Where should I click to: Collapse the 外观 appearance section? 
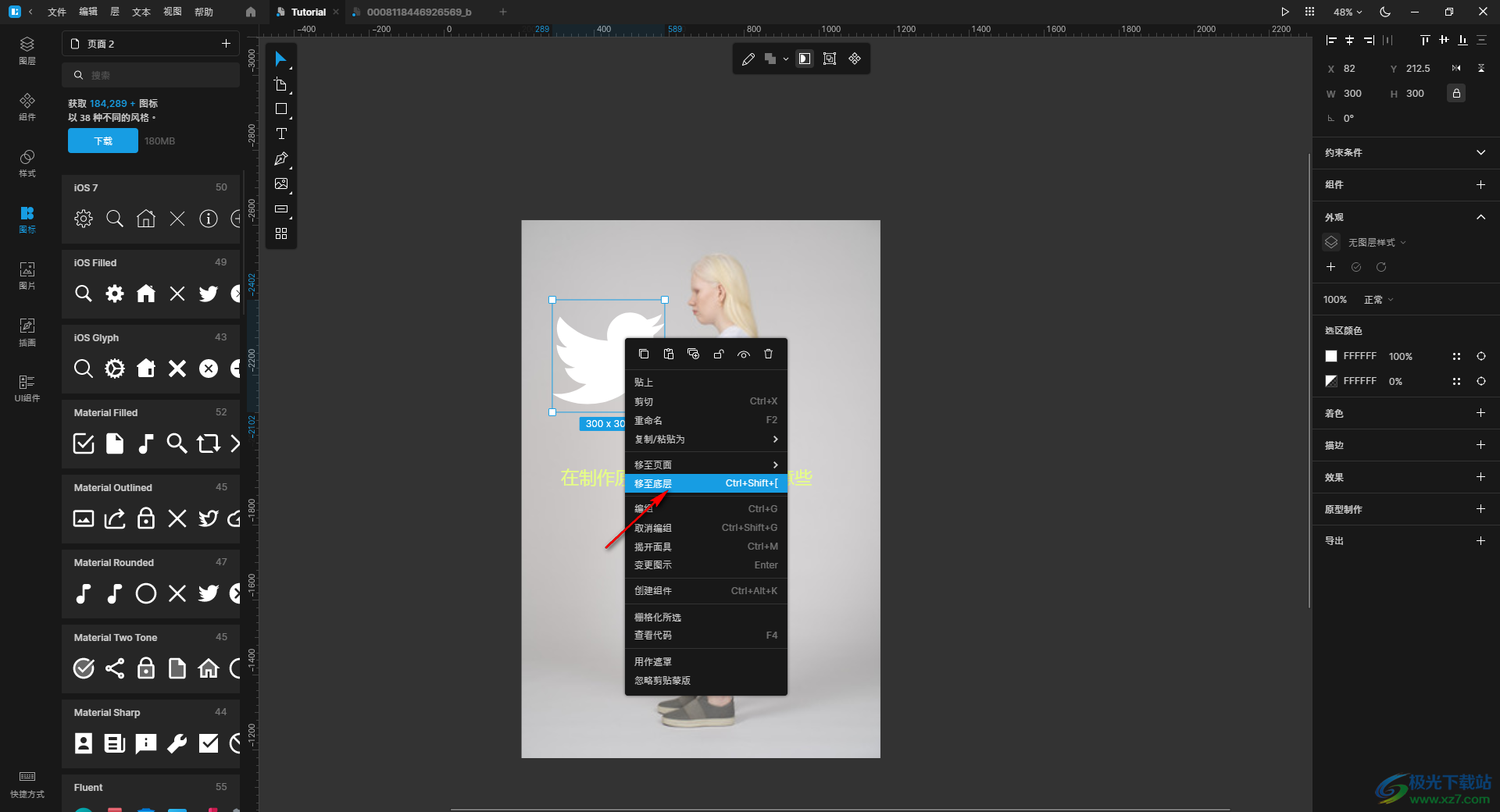1480,217
